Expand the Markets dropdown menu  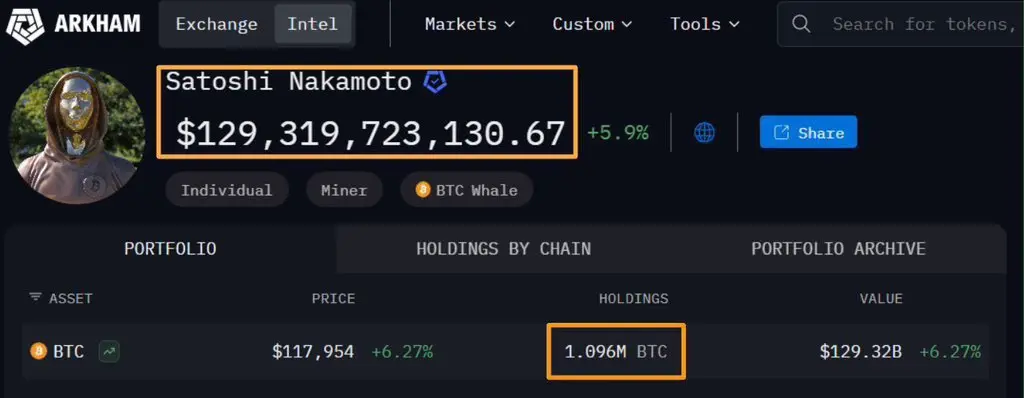tap(470, 24)
